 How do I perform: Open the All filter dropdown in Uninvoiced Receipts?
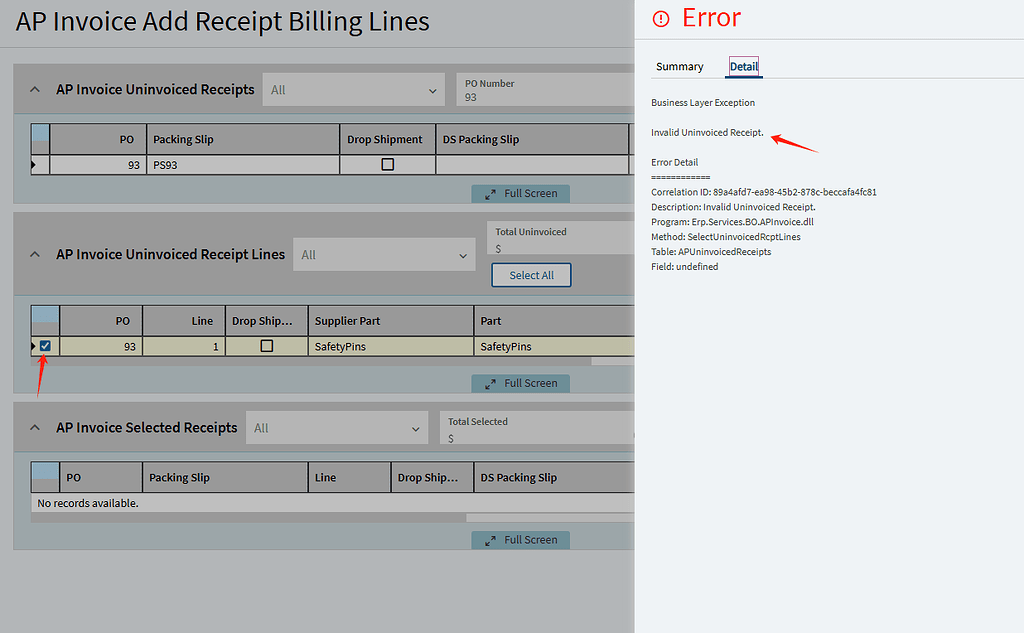pos(353,89)
